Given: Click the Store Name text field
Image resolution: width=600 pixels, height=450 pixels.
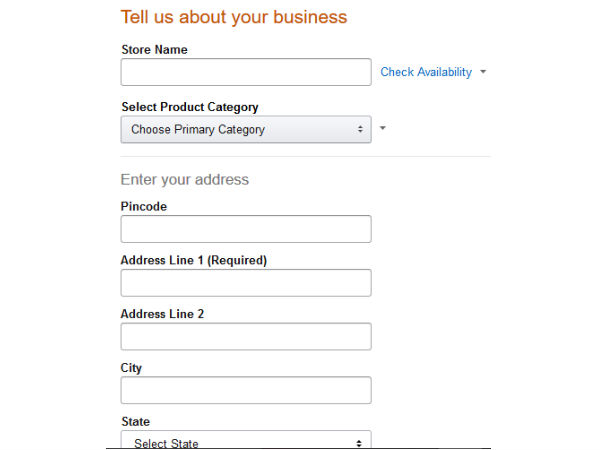Looking at the screenshot, I should [x=245, y=72].
